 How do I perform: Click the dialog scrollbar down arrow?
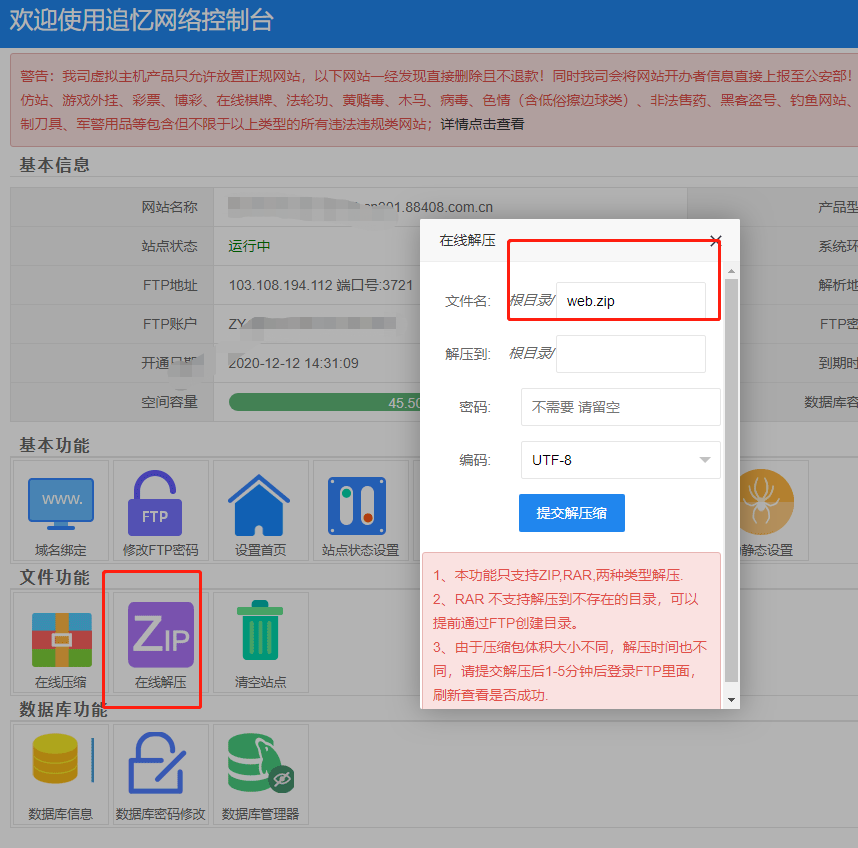click(731, 699)
